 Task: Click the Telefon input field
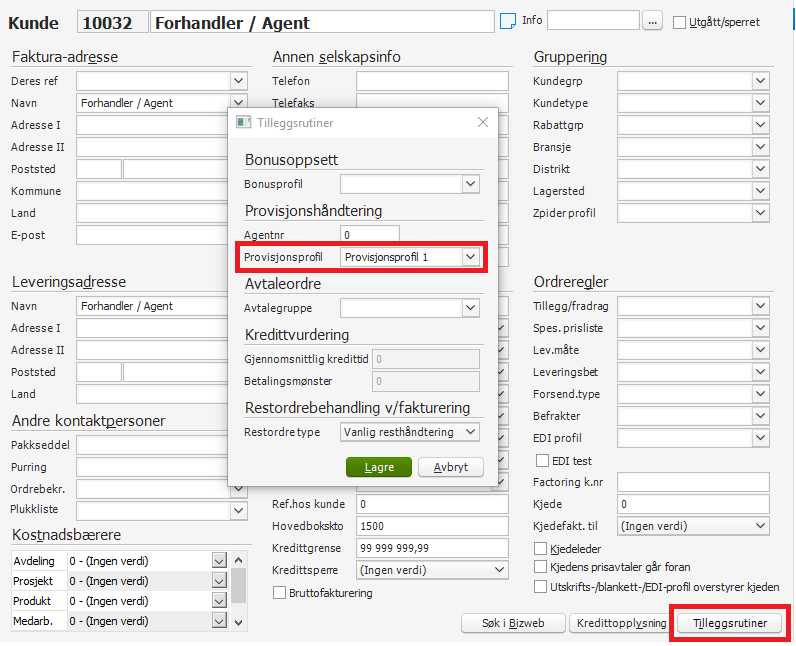point(432,81)
